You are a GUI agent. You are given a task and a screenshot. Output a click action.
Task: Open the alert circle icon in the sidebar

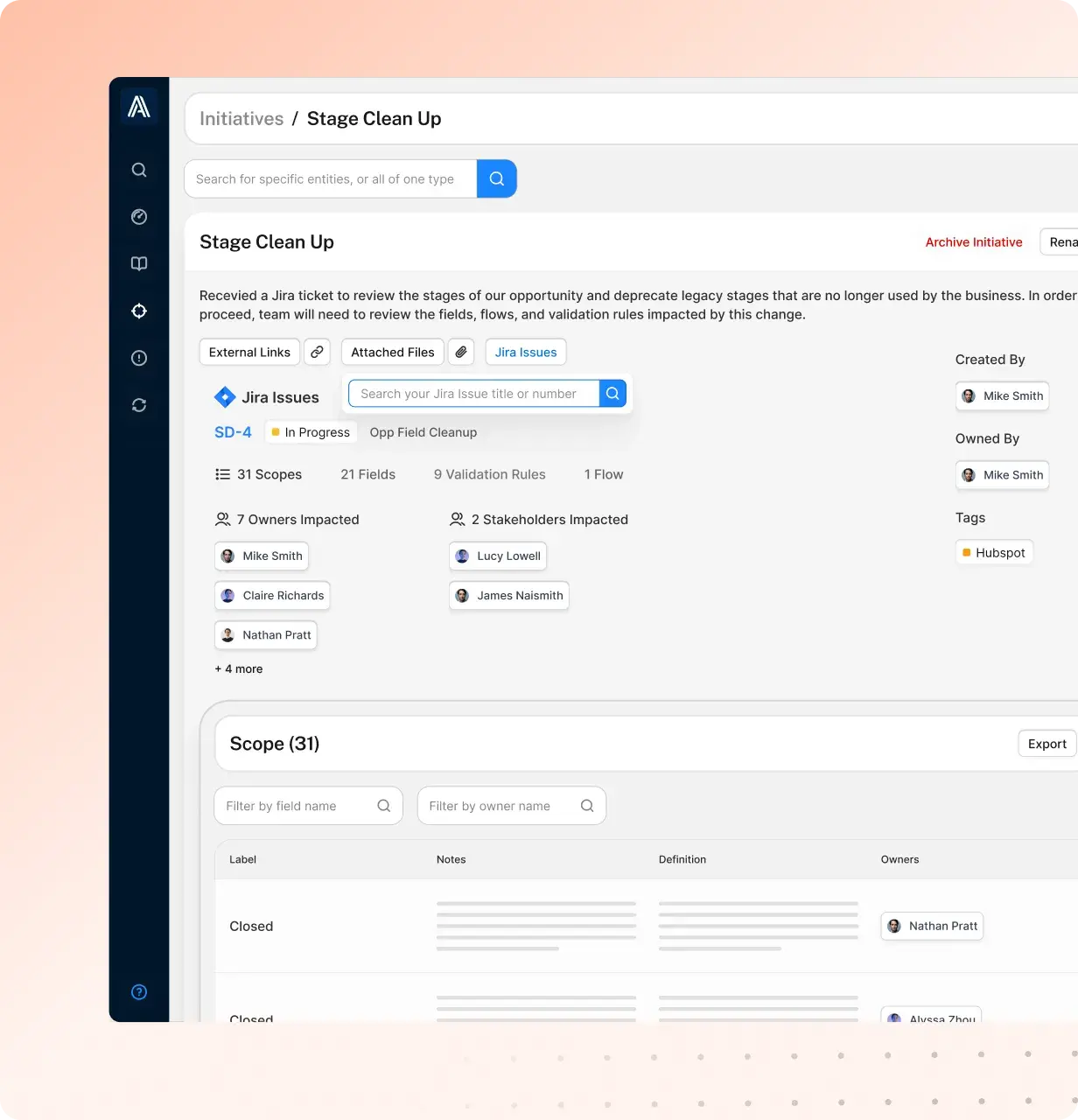(139, 358)
